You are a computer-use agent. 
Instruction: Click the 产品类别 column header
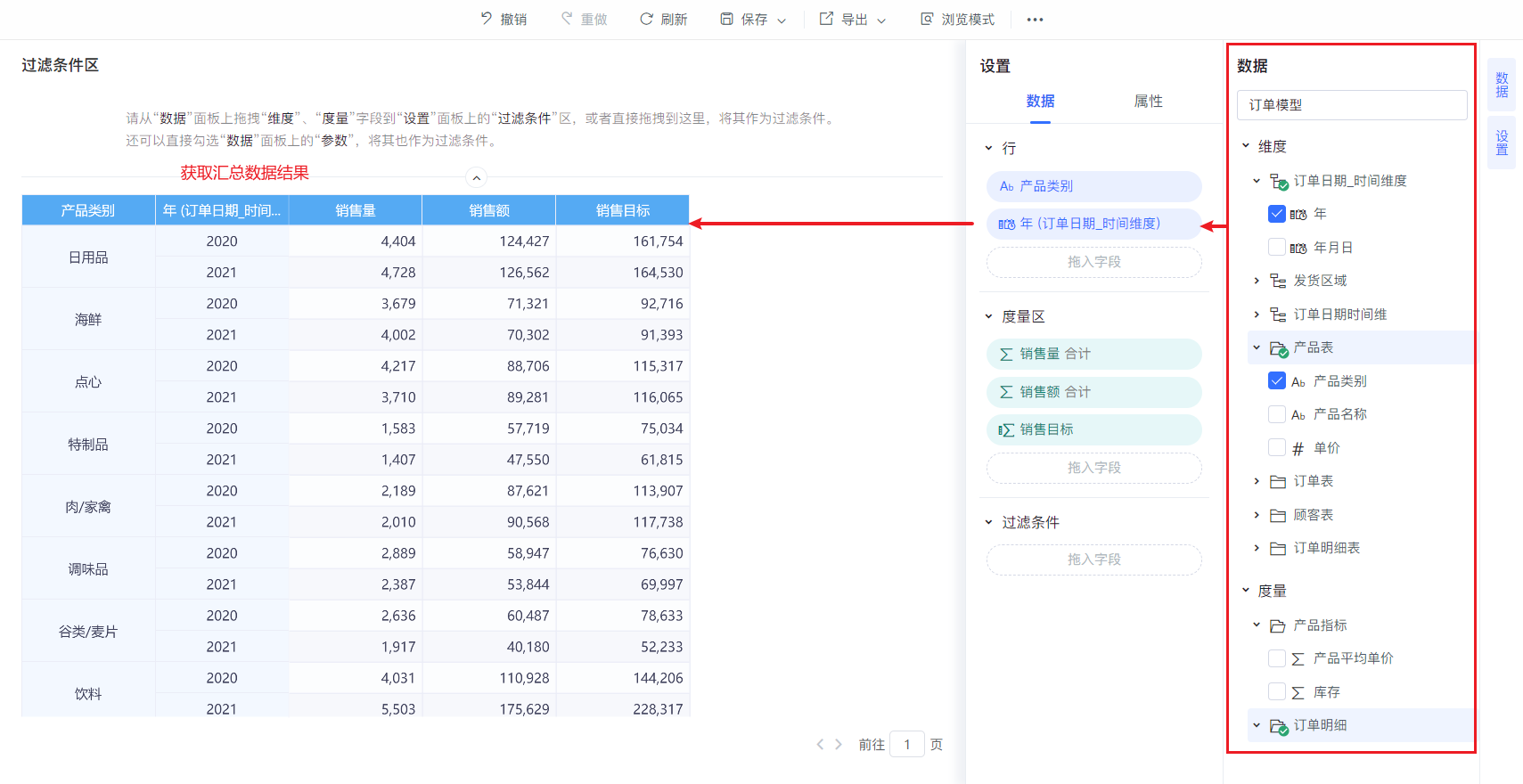click(88, 210)
